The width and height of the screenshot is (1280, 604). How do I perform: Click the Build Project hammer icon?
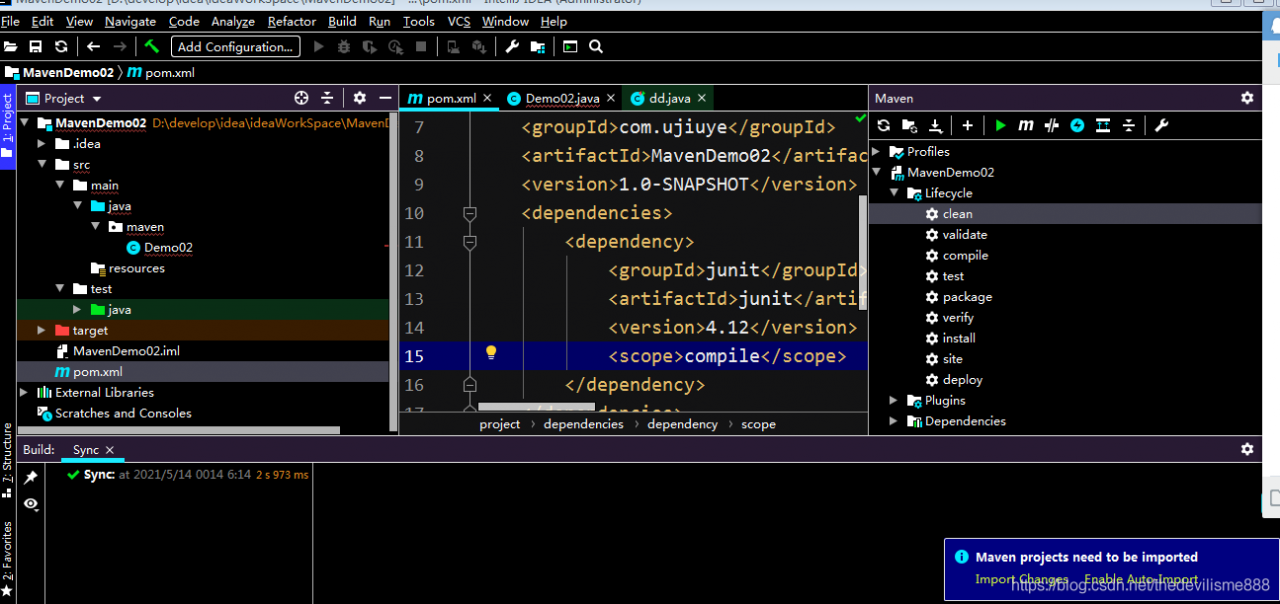coord(152,46)
